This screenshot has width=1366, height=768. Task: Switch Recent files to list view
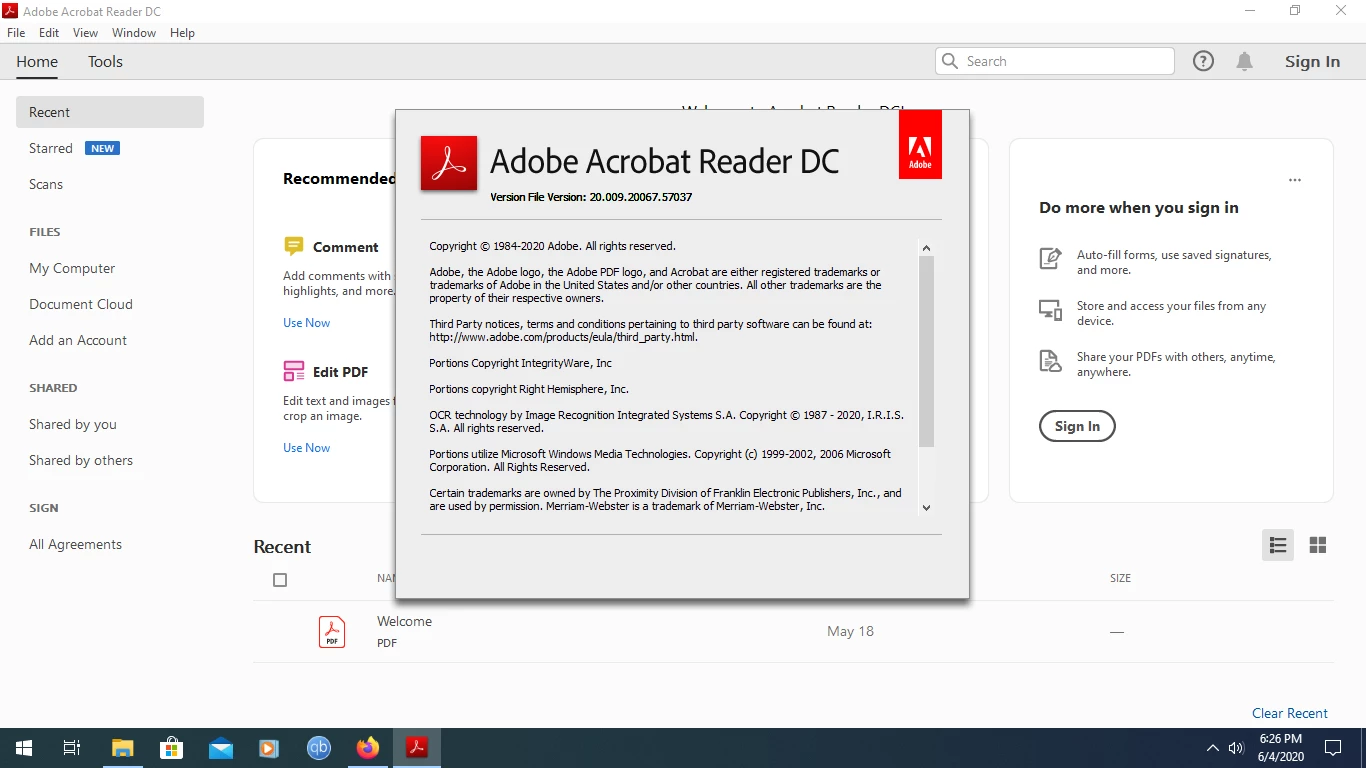1278,545
